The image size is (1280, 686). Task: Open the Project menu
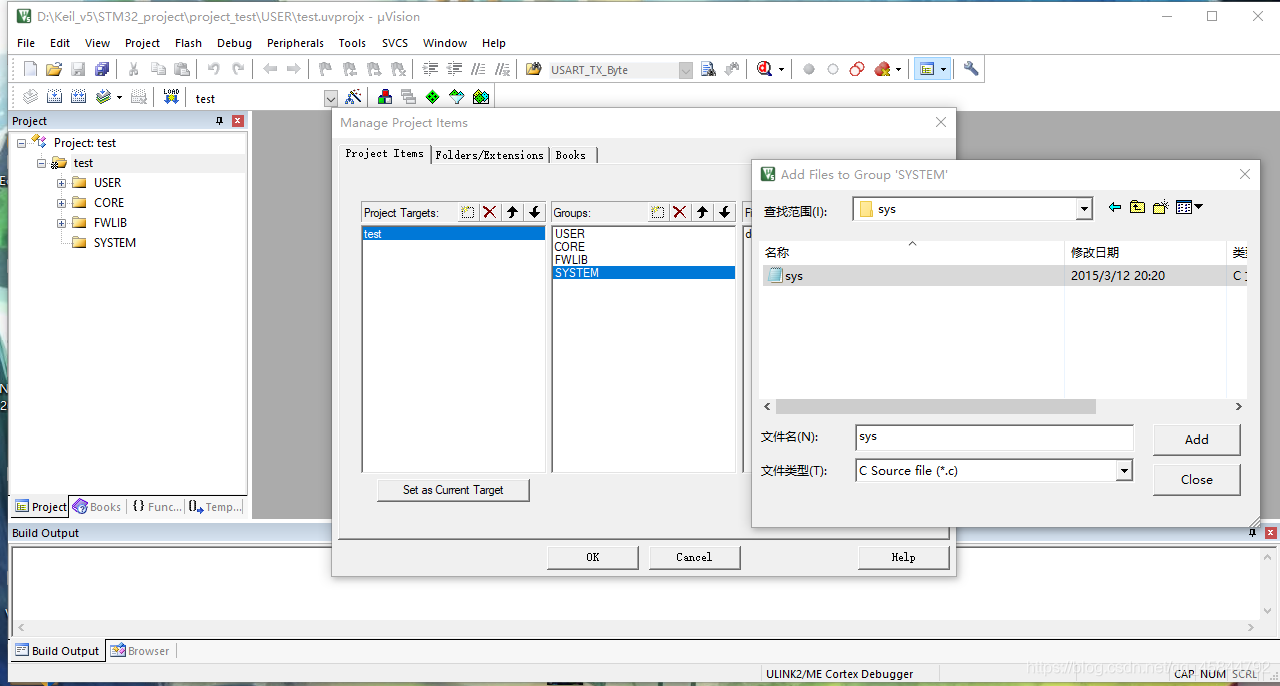pyautogui.click(x=142, y=43)
